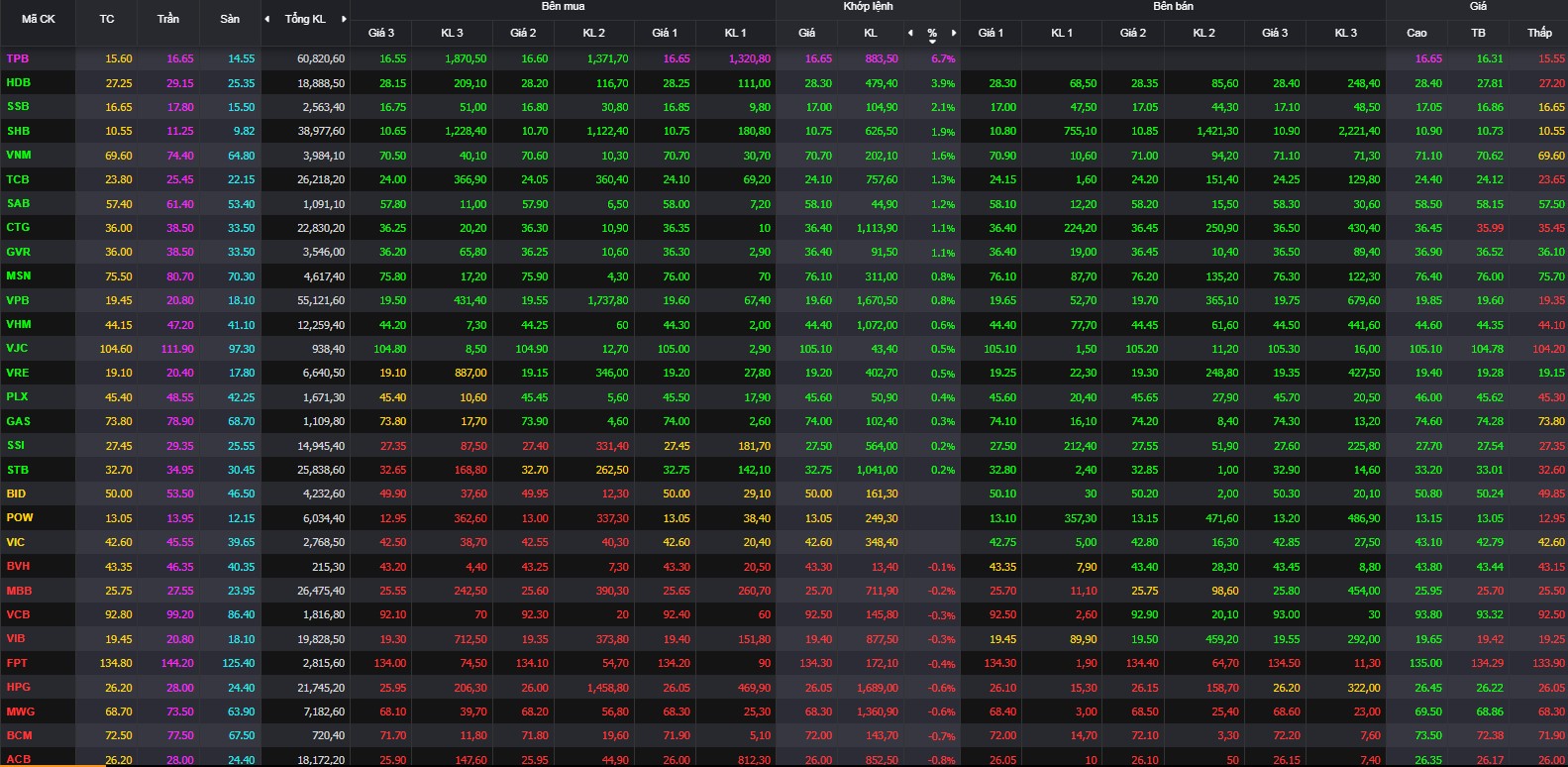Click the Cao column header

(x=1417, y=33)
